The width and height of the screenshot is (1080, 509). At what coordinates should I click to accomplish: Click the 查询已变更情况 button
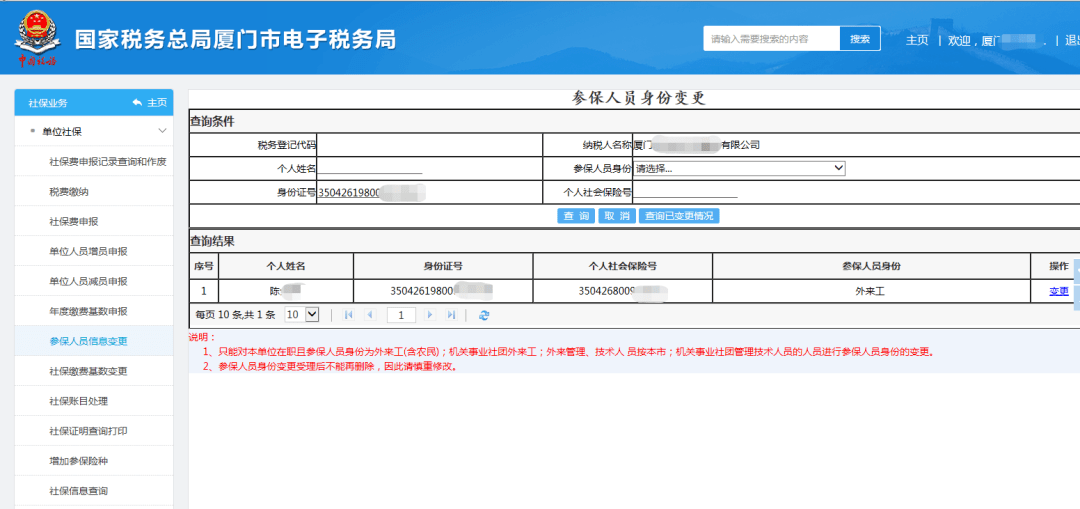coord(679,216)
